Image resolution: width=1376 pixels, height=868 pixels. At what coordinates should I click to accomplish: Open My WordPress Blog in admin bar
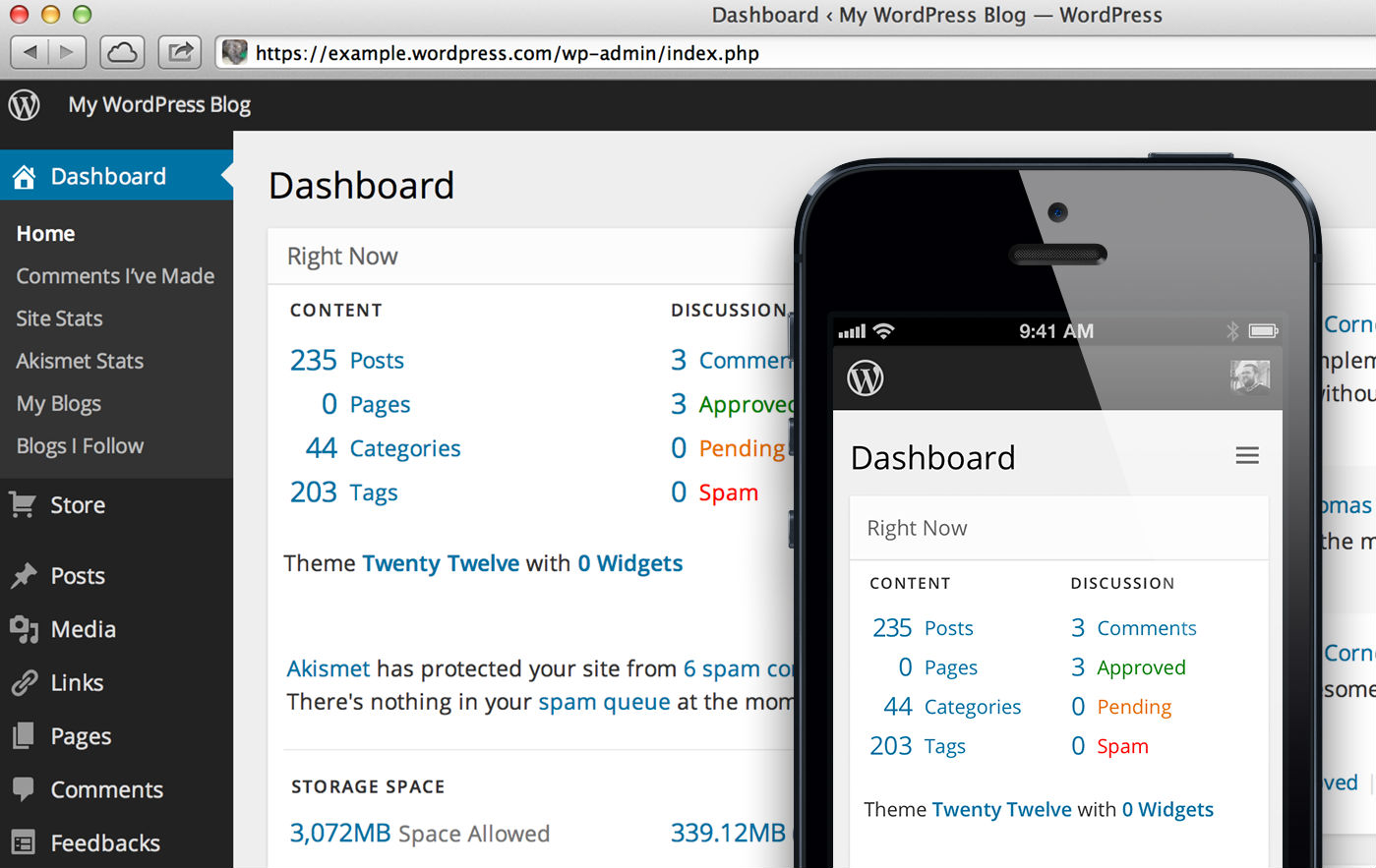(x=159, y=104)
